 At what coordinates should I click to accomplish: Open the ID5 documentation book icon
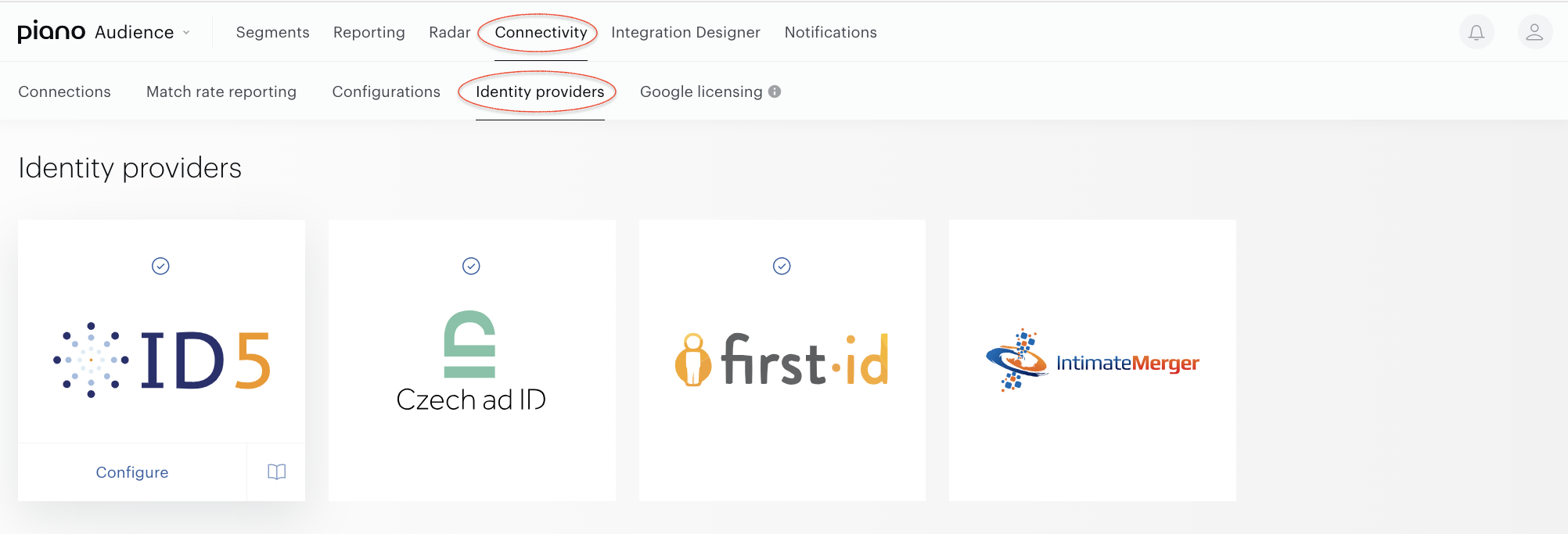276,472
